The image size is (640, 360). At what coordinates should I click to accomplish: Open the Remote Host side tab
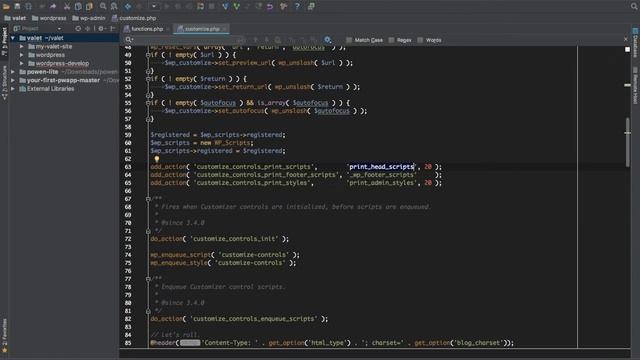coord(636,85)
